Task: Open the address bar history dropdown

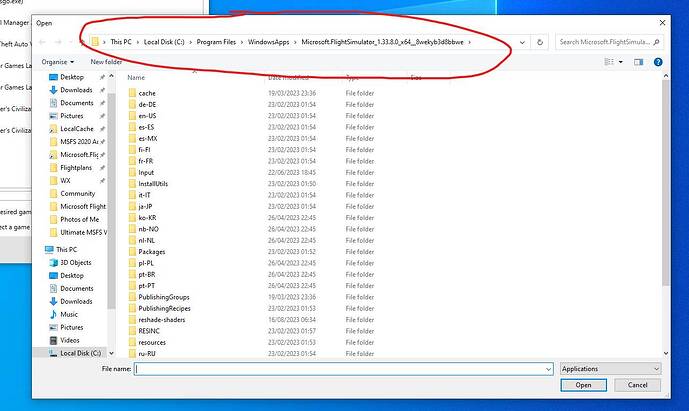Action: 522,42
